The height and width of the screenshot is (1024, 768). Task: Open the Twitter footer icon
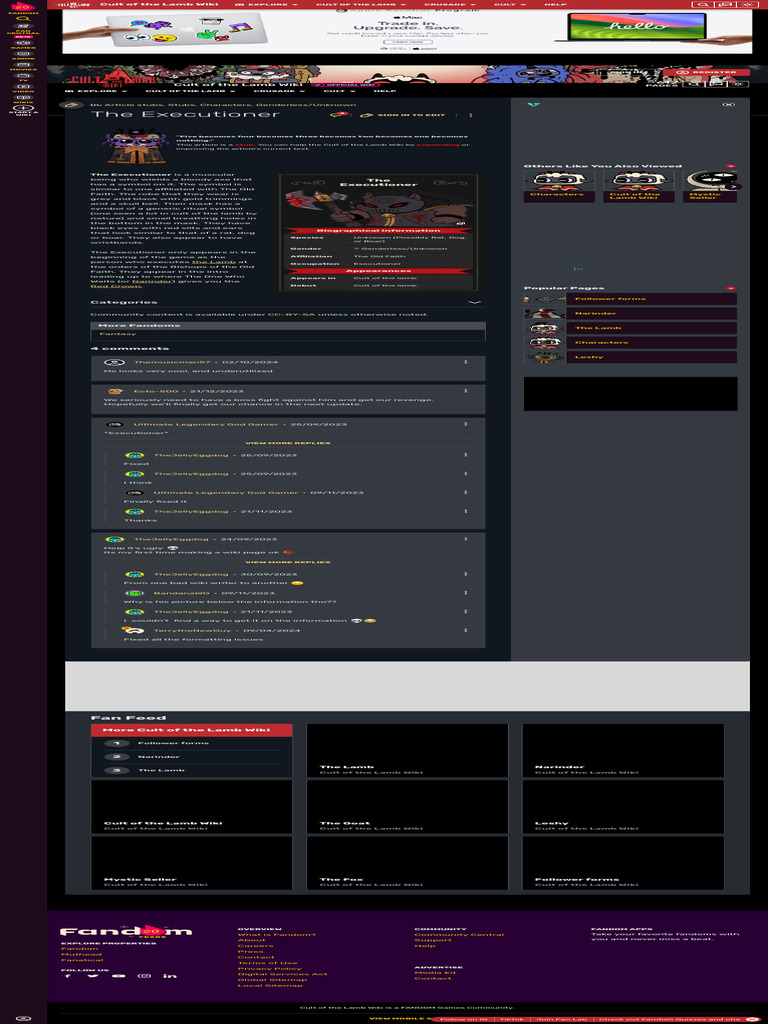pos(93,976)
